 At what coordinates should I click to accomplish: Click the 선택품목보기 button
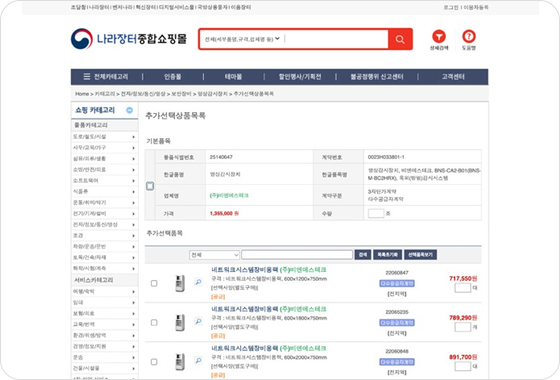pyautogui.click(x=420, y=255)
